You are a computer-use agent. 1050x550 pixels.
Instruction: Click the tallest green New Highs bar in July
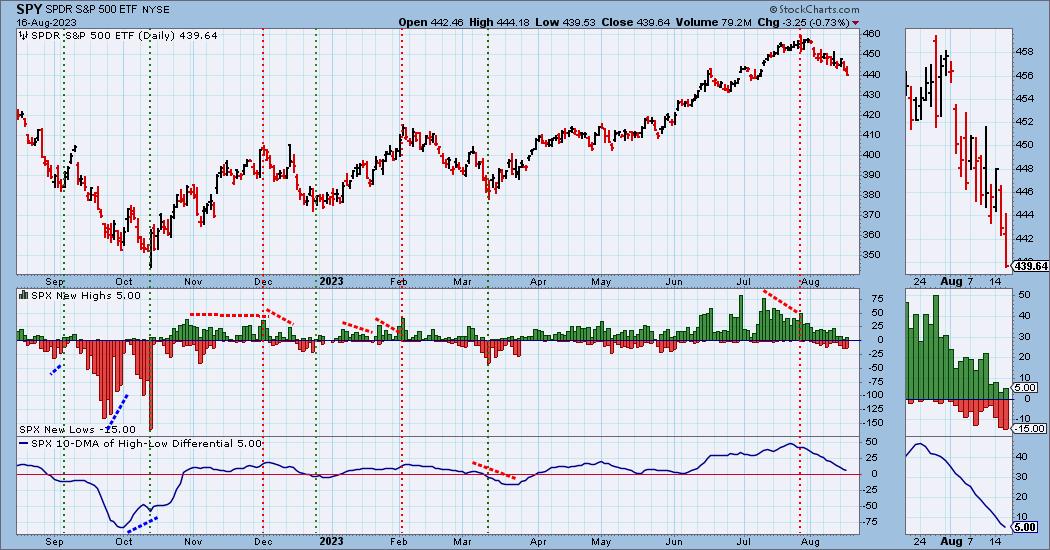[x=741, y=318]
